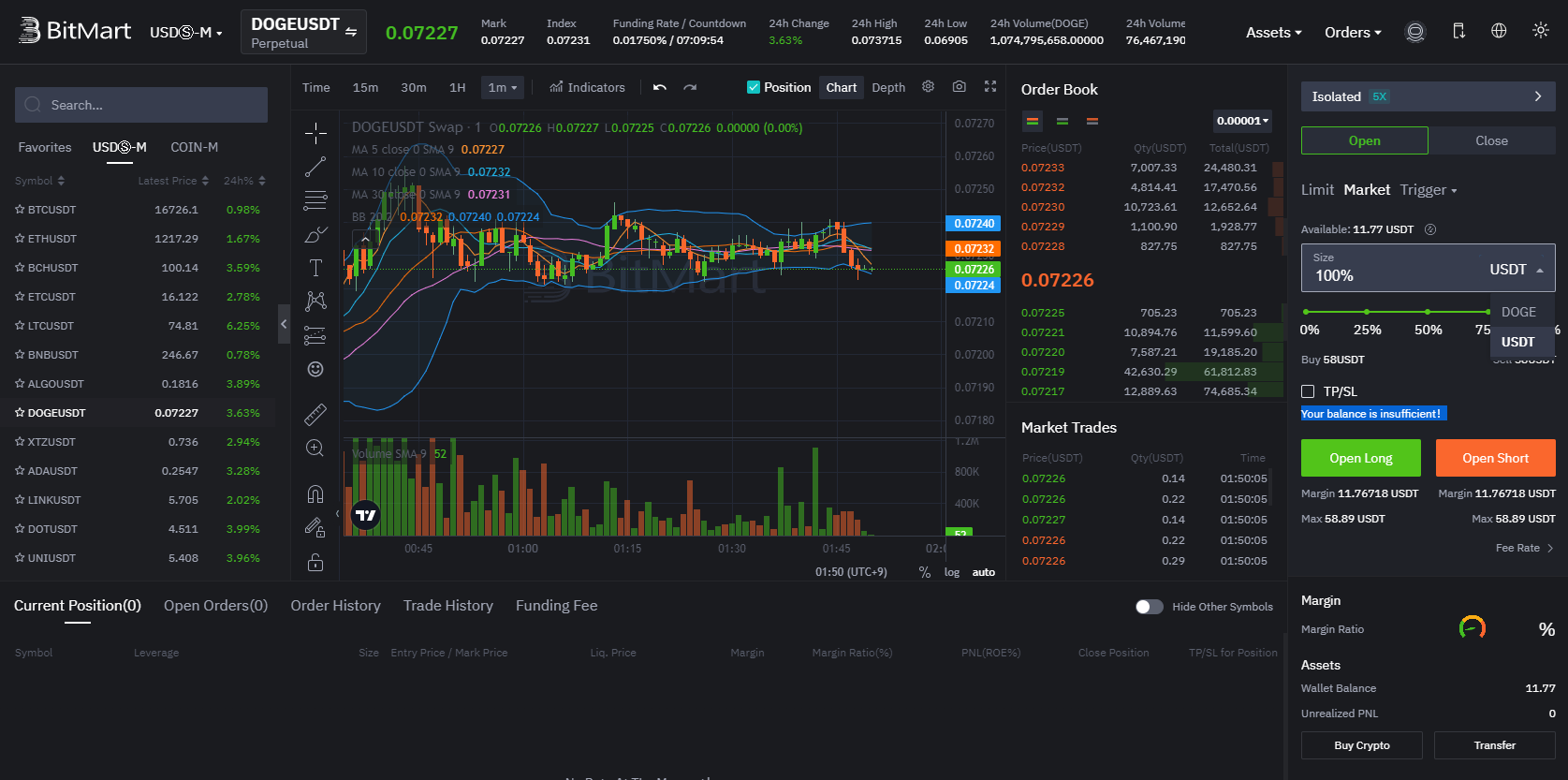The height and width of the screenshot is (780, 1568).
Task: Open the DOGEUSDT Perpetual pair switcher
Action: (x=303, y=32)
